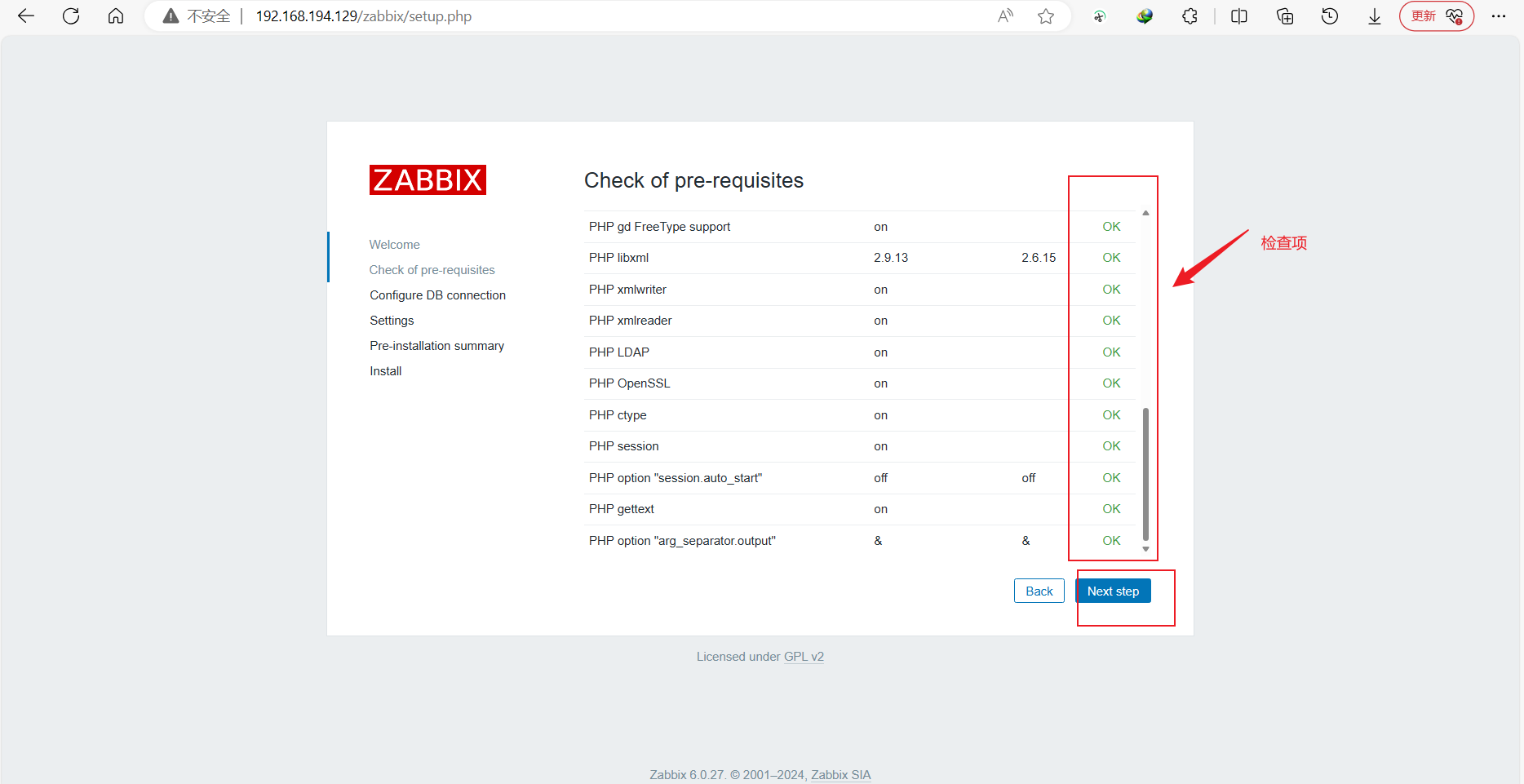Viewport: 1524px width, 784px height.
Task: Click the PHP libxml row label
Action: (618, 258)
